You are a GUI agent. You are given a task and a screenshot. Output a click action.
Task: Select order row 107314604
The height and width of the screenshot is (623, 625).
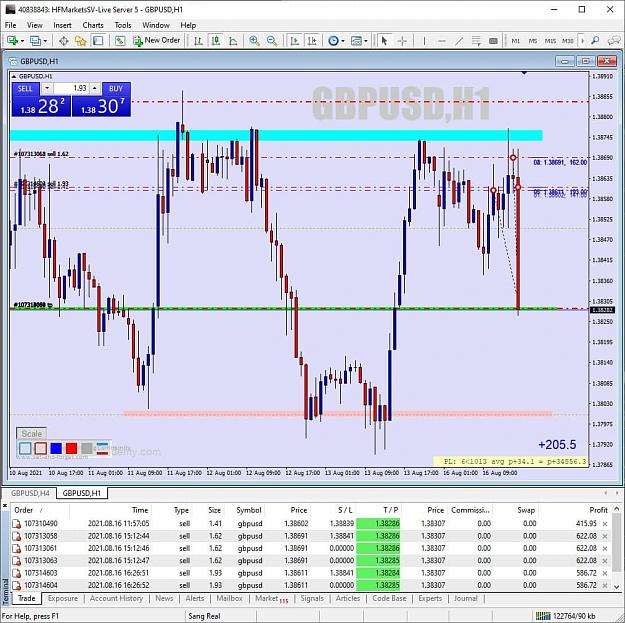[311, 585]
